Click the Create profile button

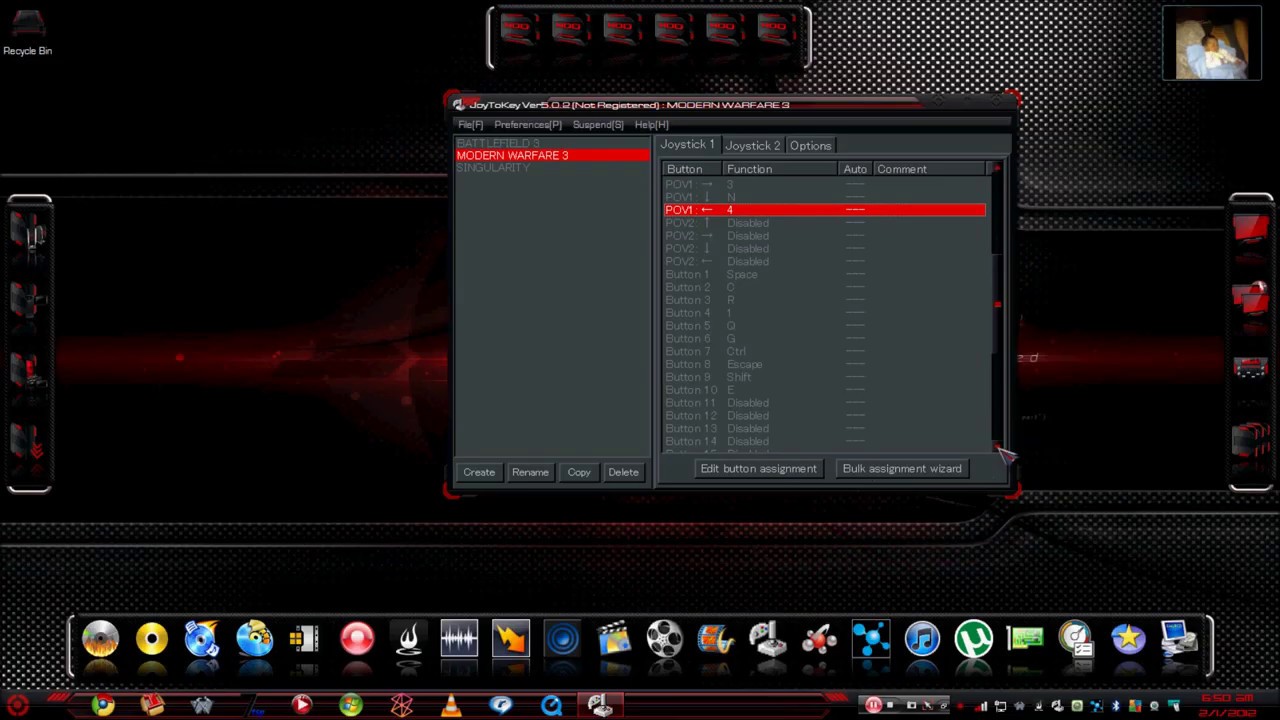tap(479, 472)
